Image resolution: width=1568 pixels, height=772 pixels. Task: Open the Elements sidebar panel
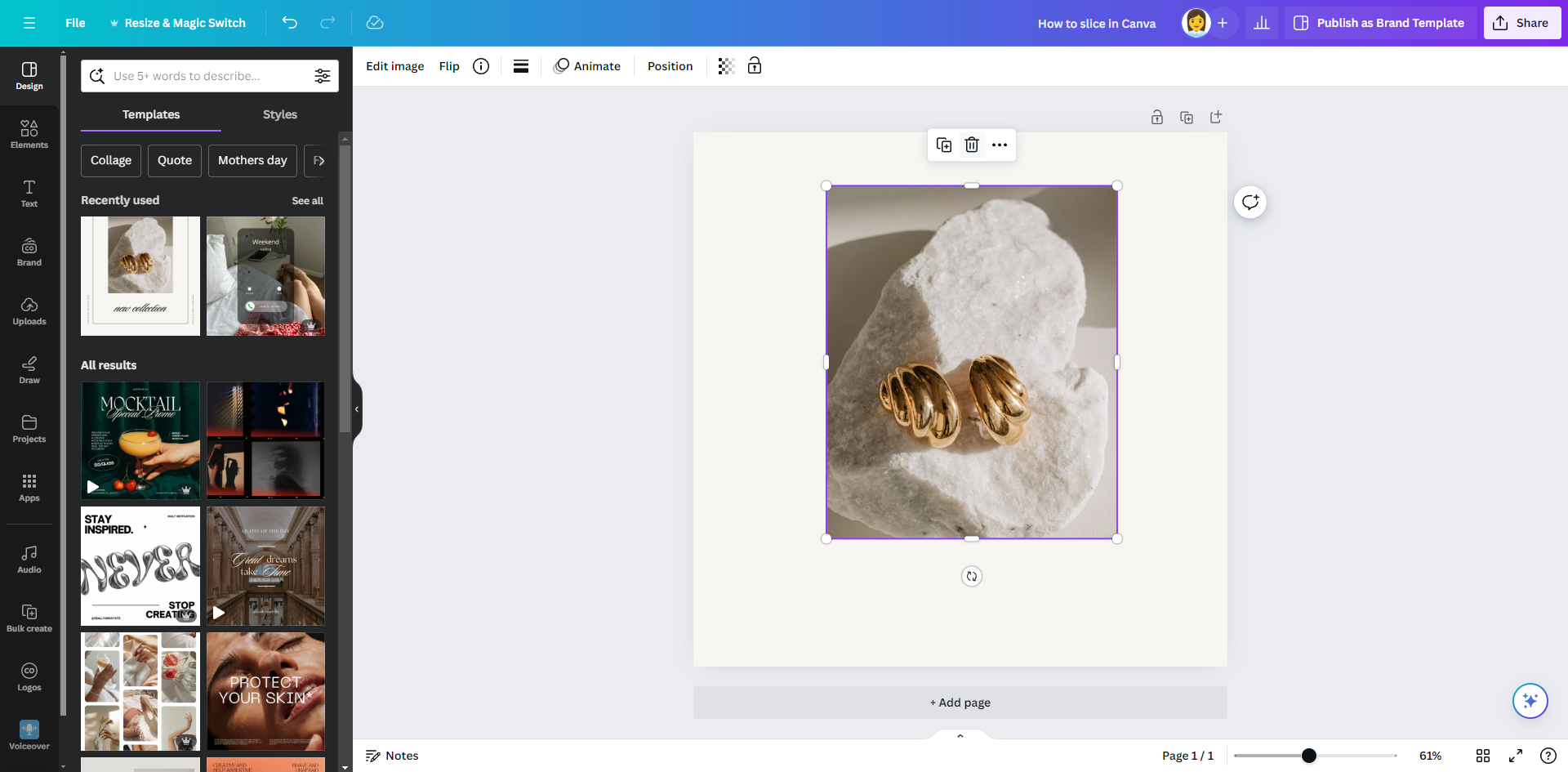point(29,134)
